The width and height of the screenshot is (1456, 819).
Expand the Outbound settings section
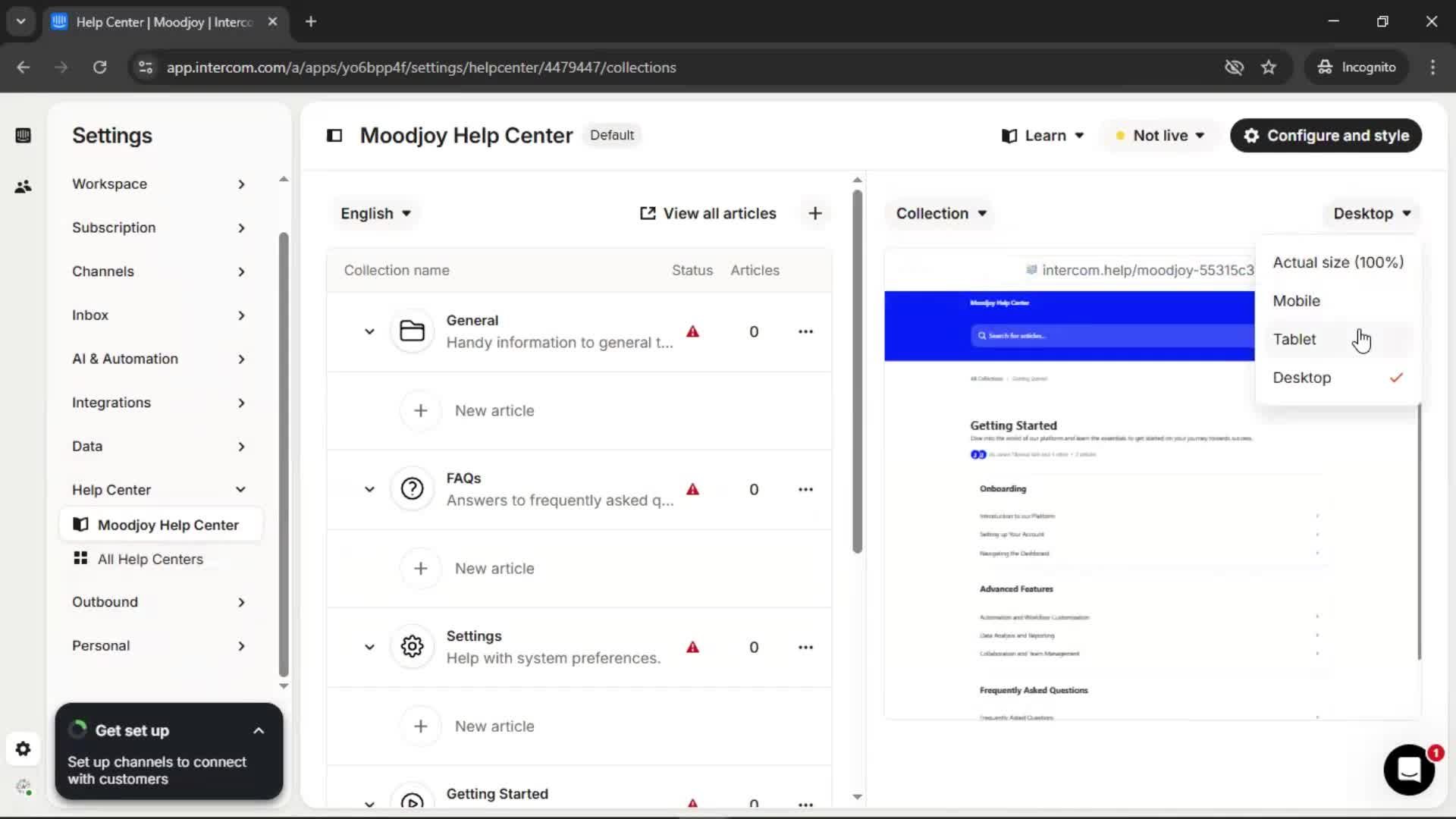(x=158, y=602)
